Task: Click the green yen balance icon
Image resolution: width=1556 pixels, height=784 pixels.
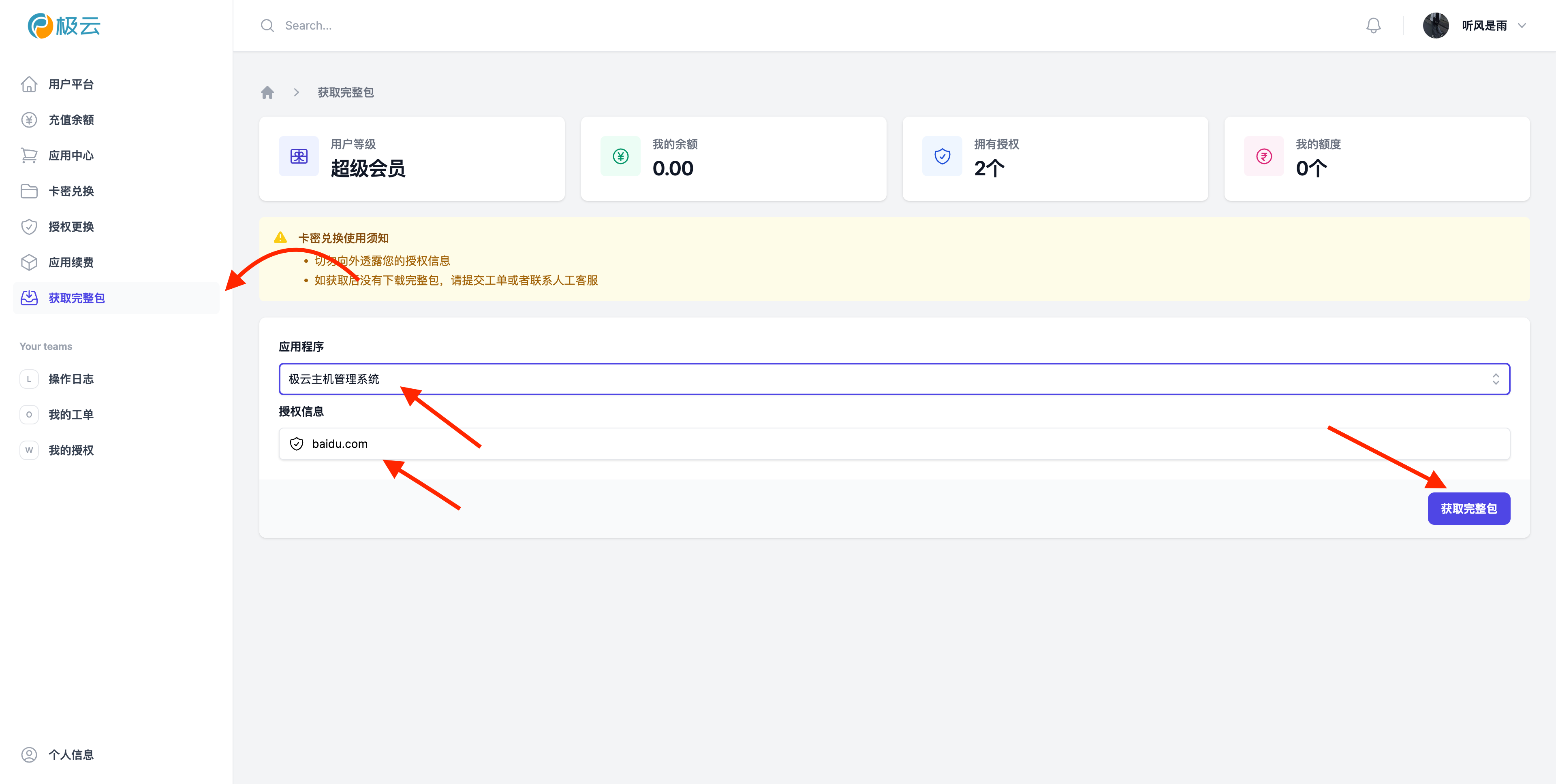Action: (x=620, y=156)
